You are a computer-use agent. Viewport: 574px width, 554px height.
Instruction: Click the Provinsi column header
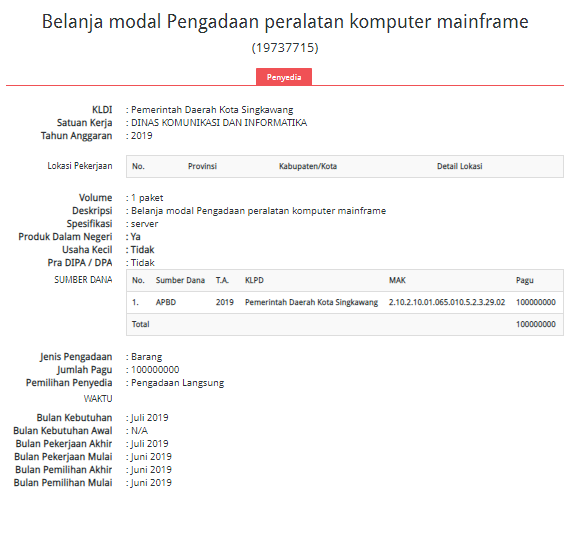point(202,166)
